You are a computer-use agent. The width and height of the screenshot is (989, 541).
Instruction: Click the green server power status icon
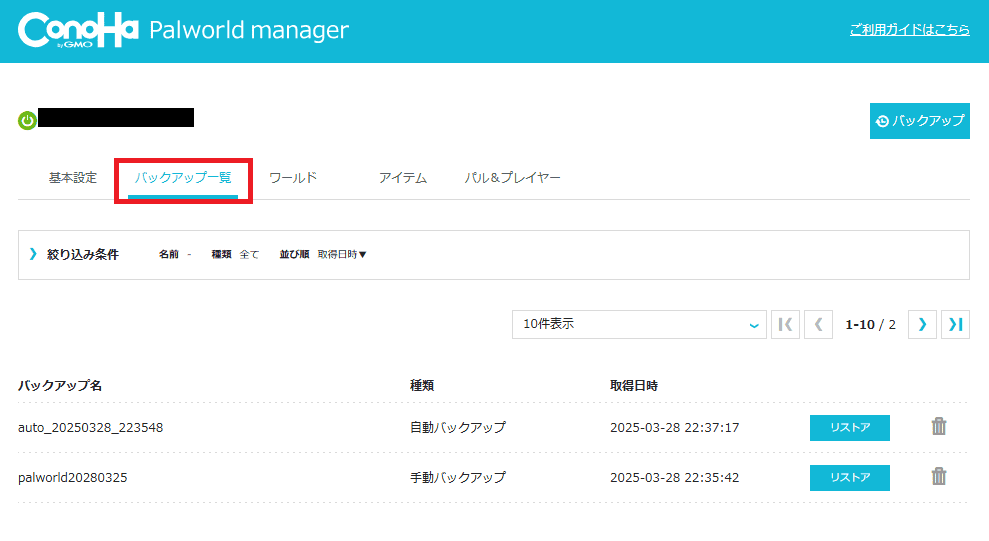27,120
